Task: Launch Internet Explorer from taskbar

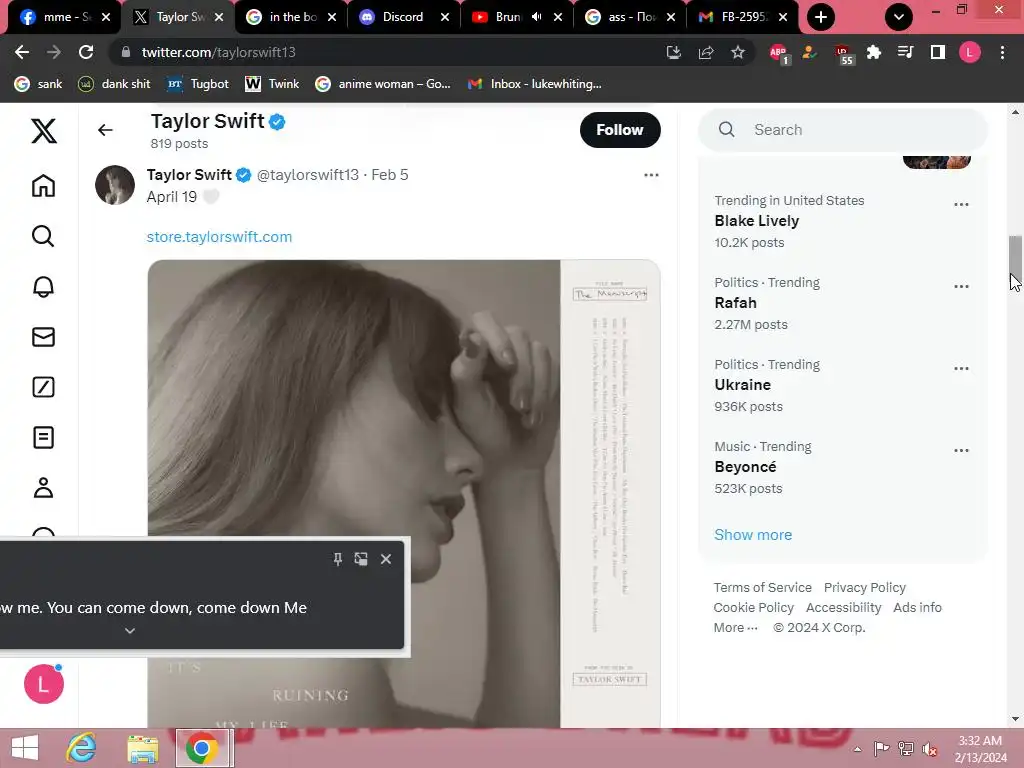Action: [82, 748]
